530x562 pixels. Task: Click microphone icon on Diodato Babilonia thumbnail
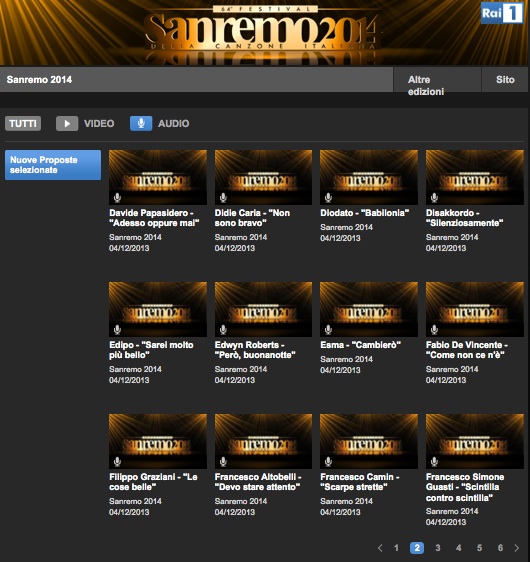pyautogui.click(x=328, y=197)
